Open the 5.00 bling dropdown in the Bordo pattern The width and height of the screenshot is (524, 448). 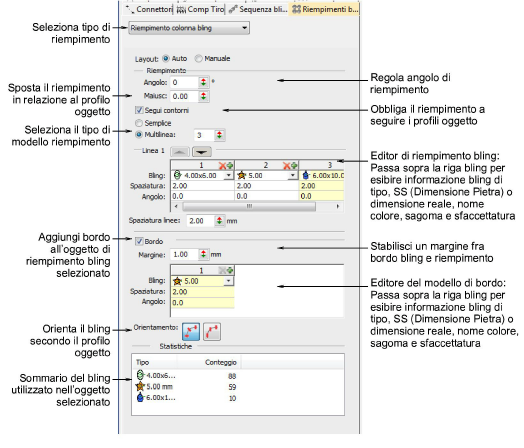229,281
